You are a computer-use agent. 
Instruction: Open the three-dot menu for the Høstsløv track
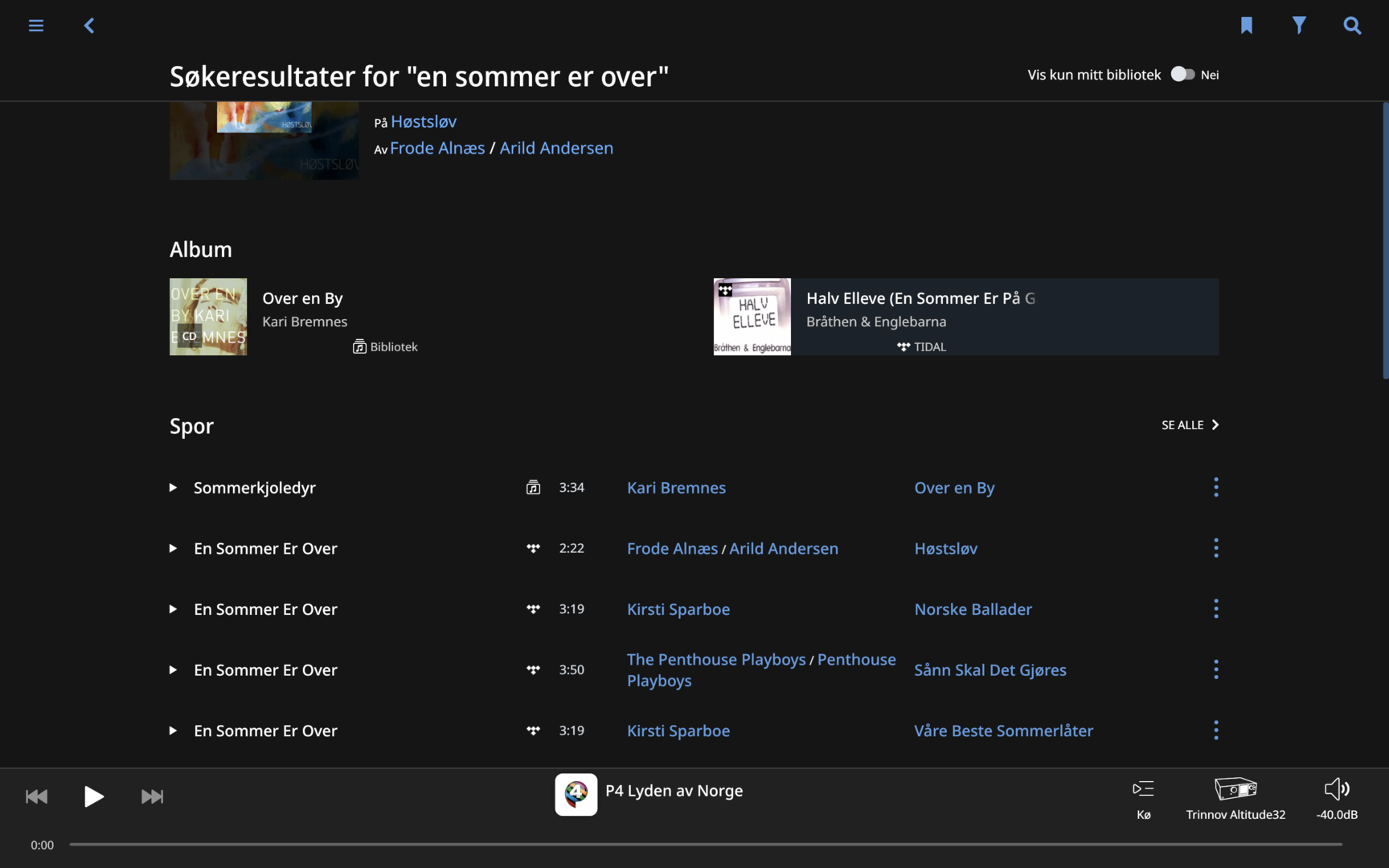coord(1216,548)
